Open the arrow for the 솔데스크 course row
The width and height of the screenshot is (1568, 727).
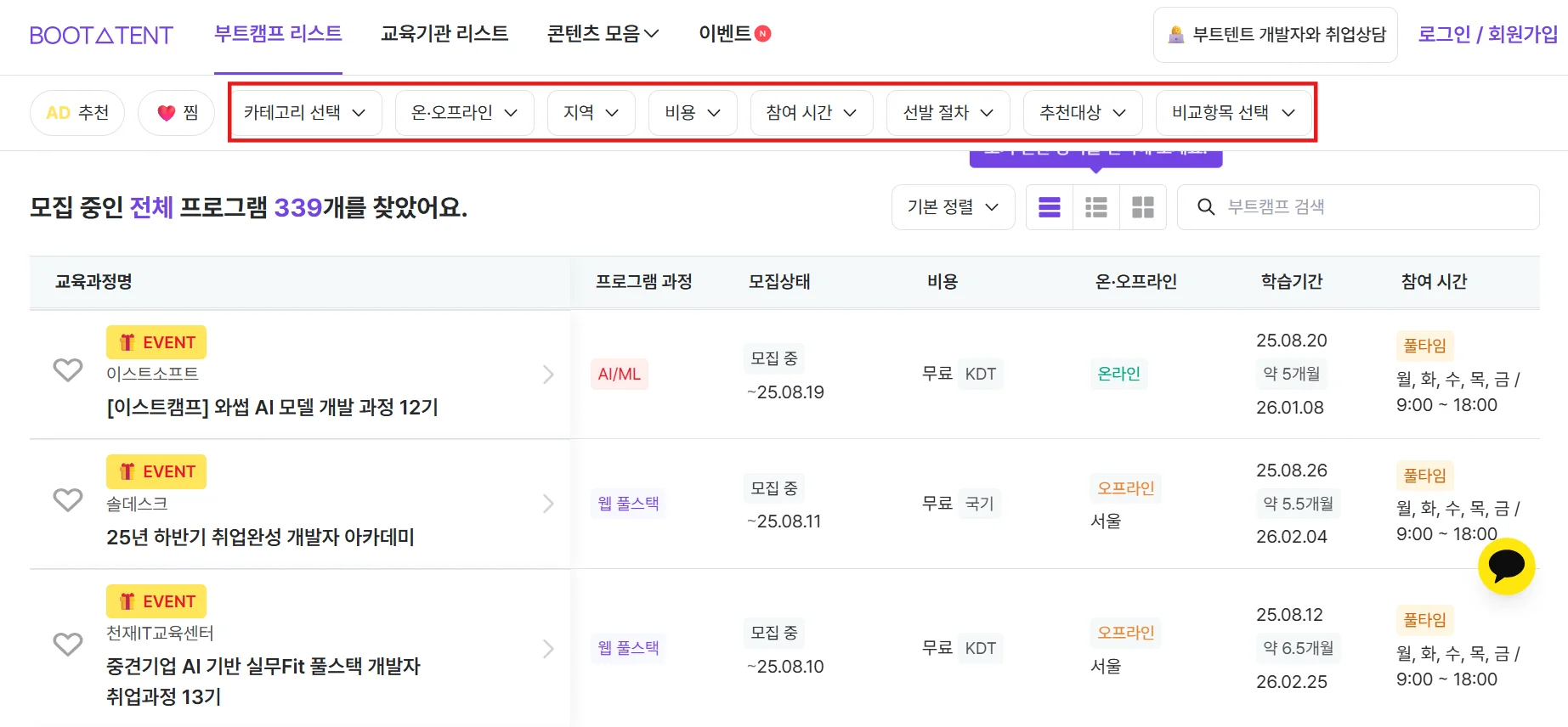tap(548, 504)
